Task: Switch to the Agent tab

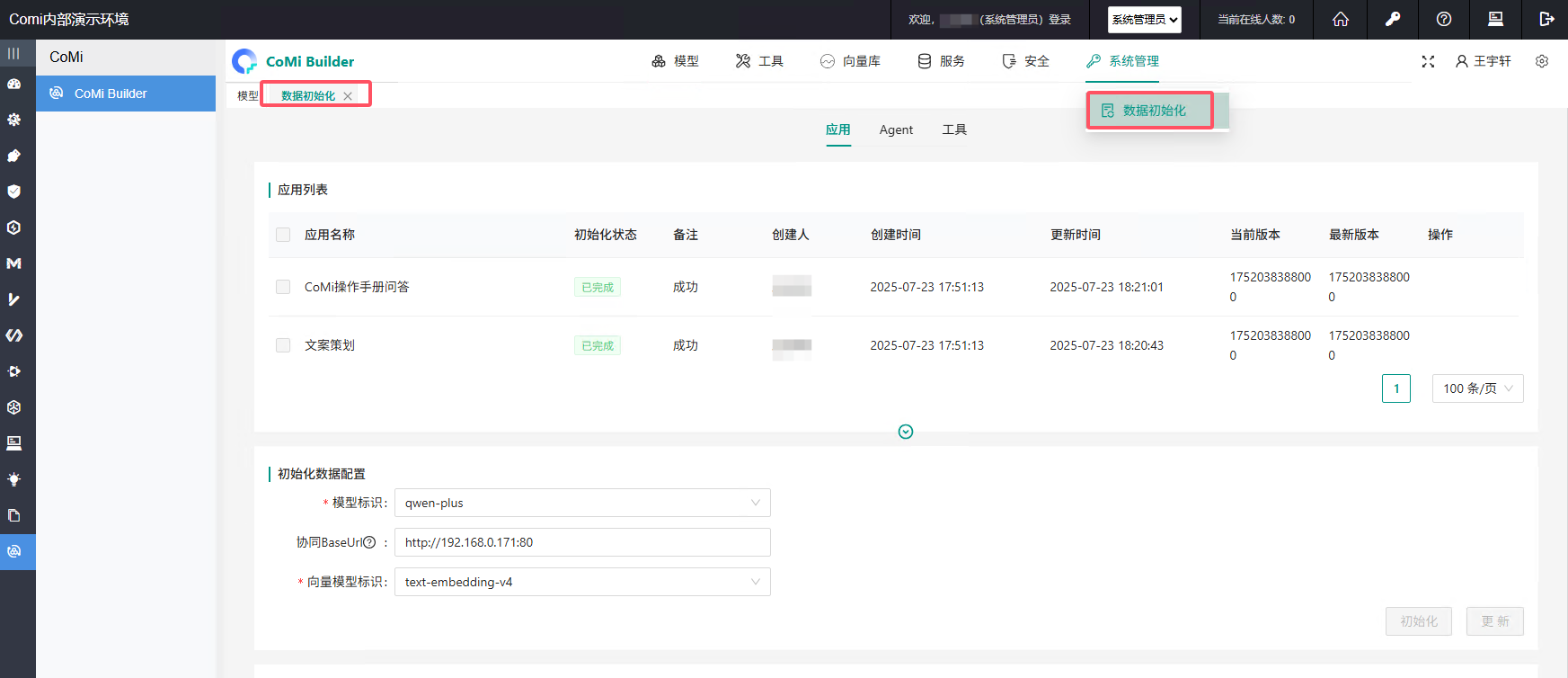Action: 896,129
